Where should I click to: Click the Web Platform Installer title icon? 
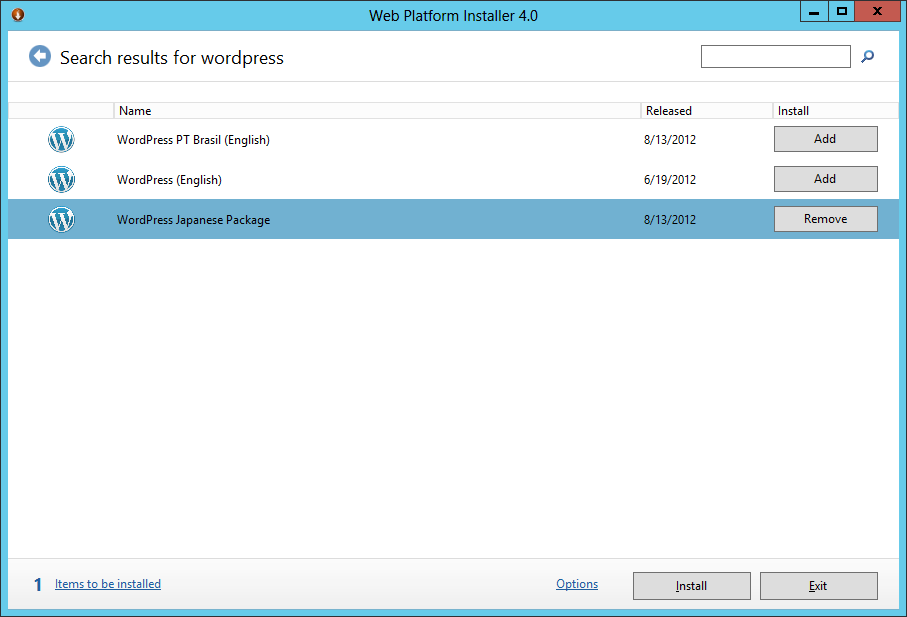[x=18, y=14]
